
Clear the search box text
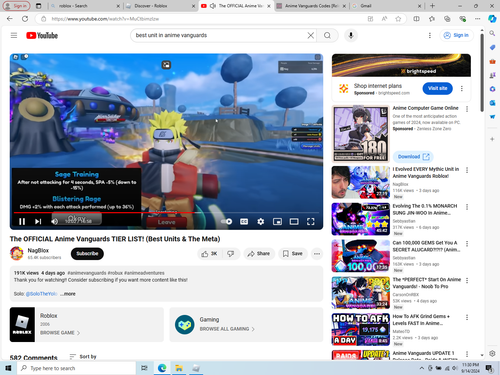tap(310, 35)
